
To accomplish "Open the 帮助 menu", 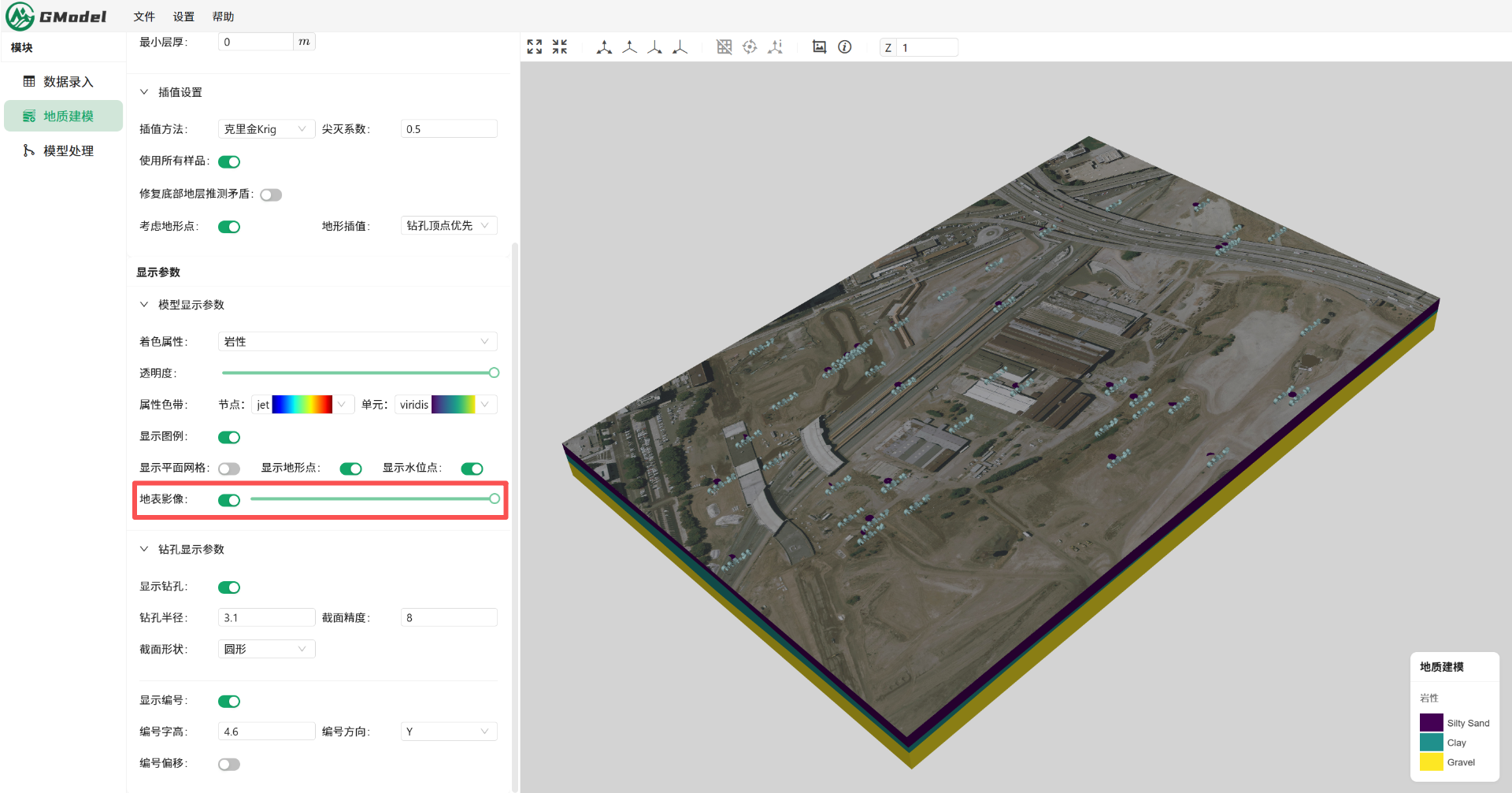I will (223, 17).
